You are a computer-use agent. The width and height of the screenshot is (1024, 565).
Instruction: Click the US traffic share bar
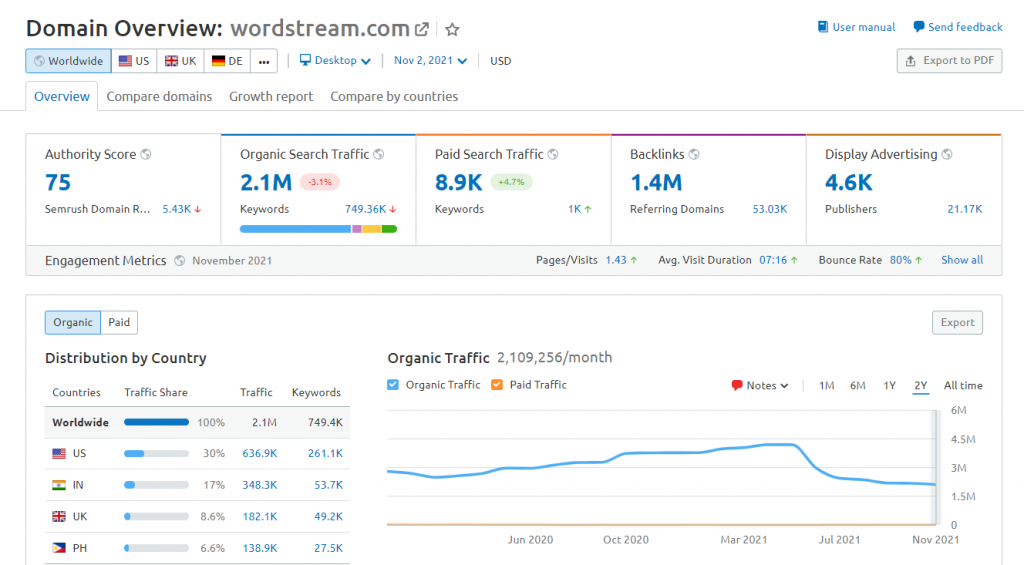tap(156, 453)
